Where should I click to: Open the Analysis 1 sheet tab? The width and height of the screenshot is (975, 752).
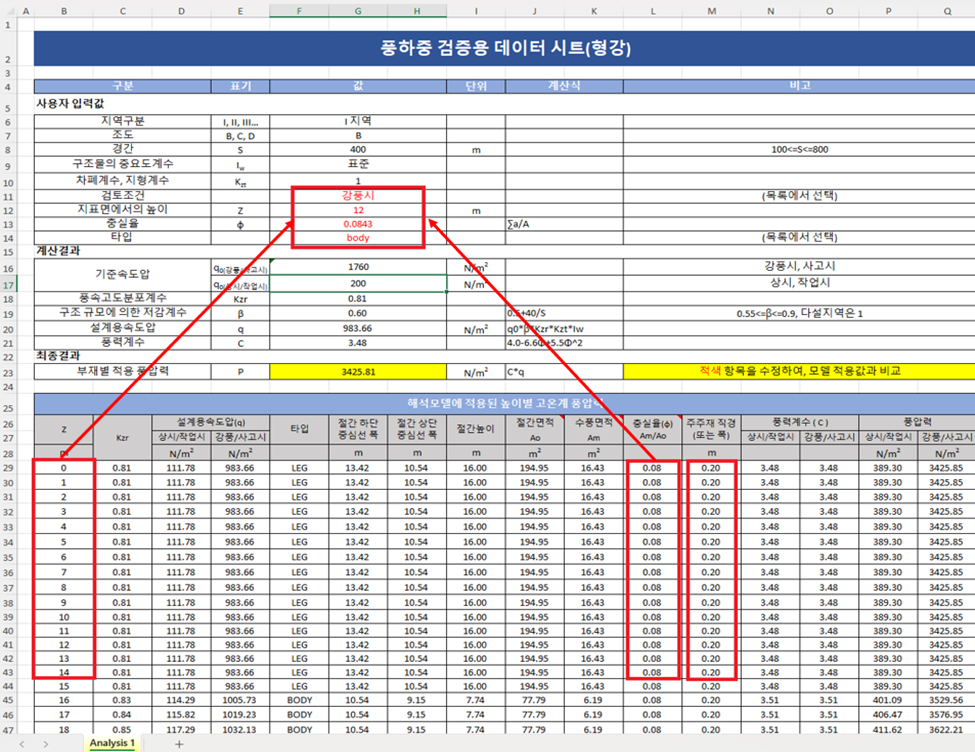tap(112, 744)
